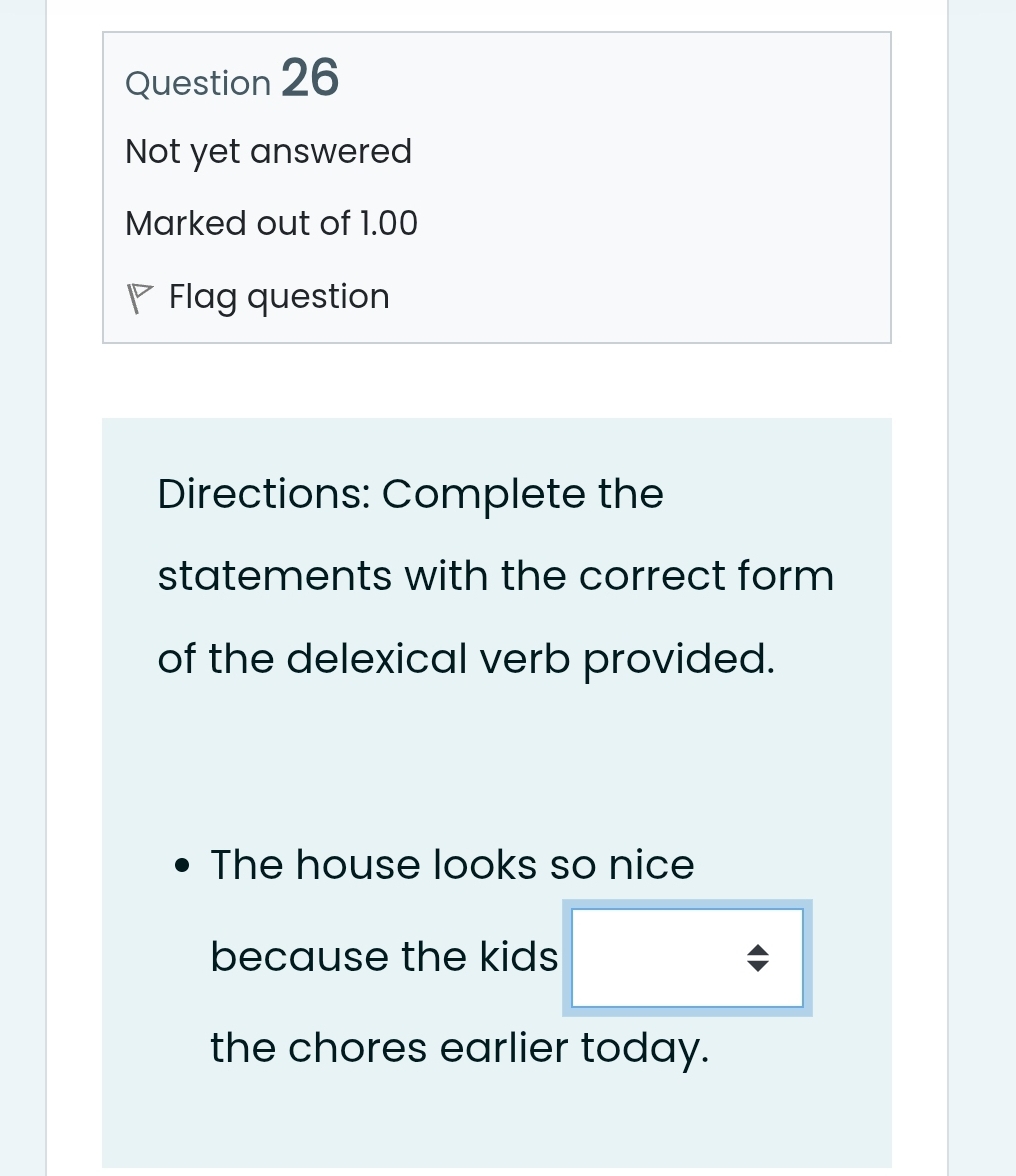This screenshot has height=1176, width=1016.
Task: Click the "1.00" mark value
Action: (x=388, y=223)
